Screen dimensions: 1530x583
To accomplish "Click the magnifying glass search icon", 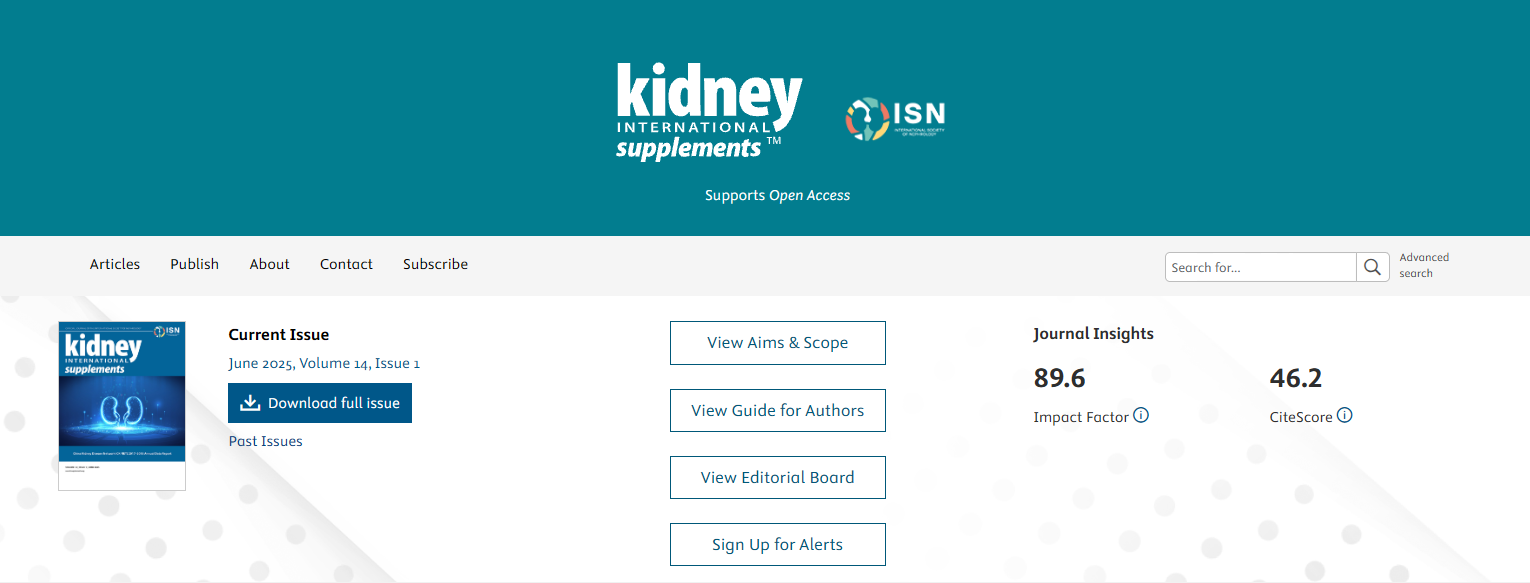I will tap(1372, 267).
